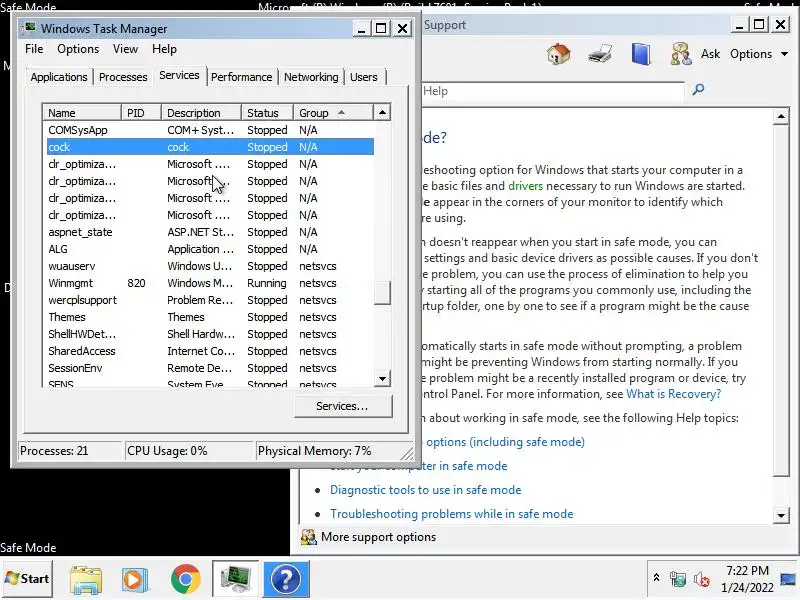Screen dimensions: 800x600
Task: Click the muted volume tray icon
Action: (702, 580)
